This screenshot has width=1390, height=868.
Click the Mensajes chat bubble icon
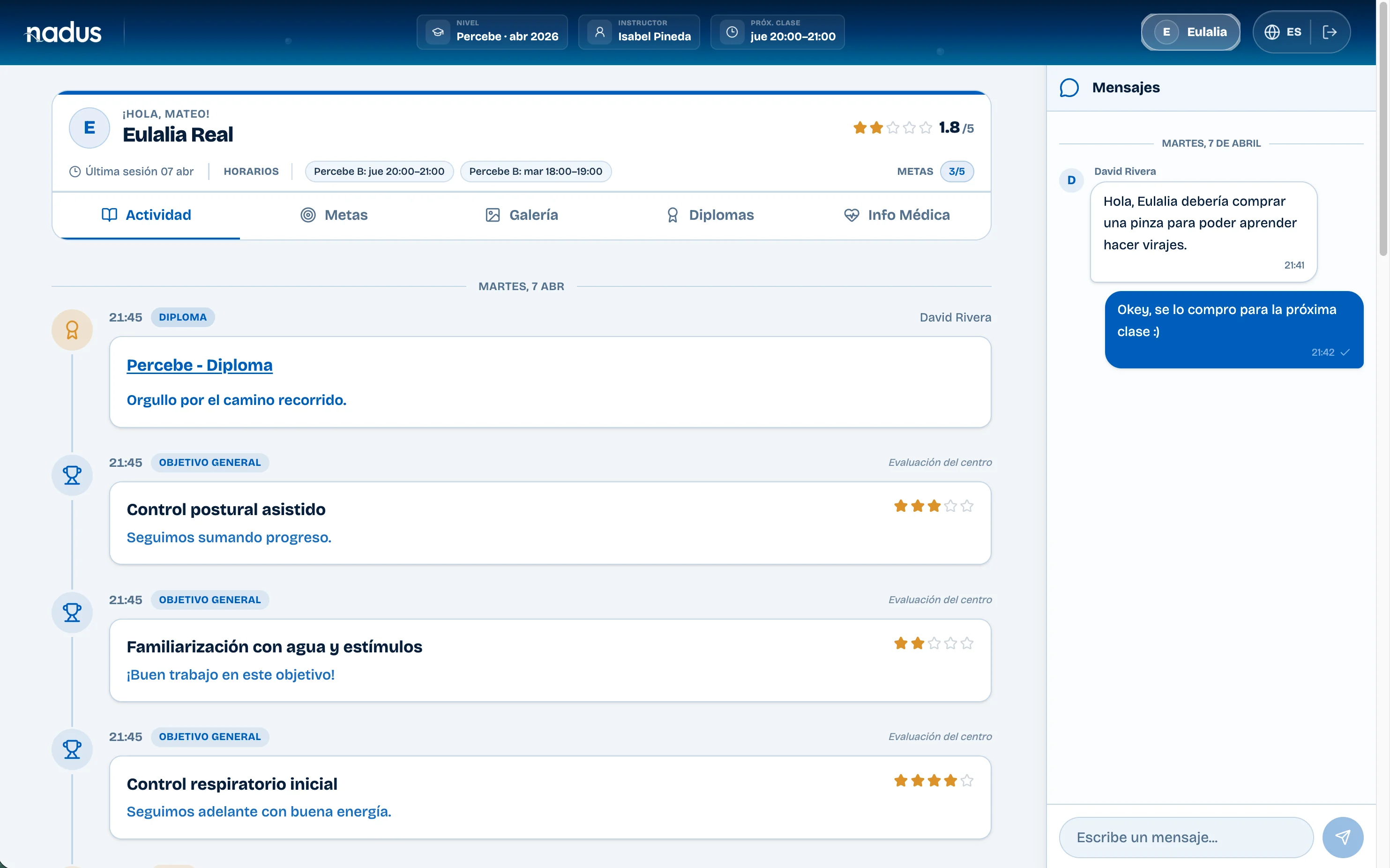[x=1069, y=88]
